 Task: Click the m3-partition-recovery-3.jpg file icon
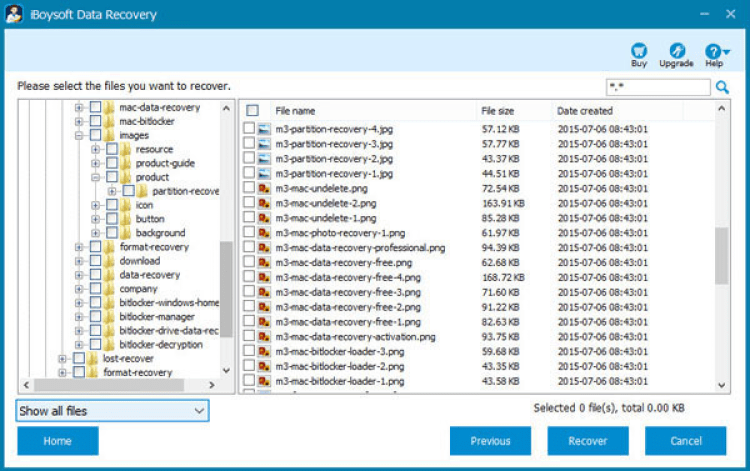[264, 144]
